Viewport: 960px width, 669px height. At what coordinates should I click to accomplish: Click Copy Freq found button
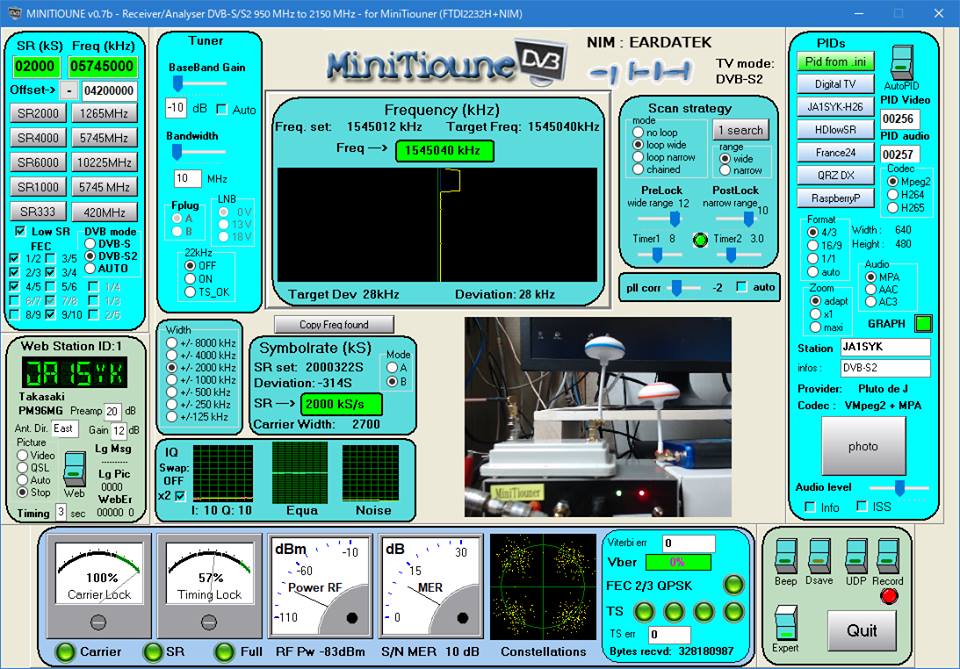334,324
